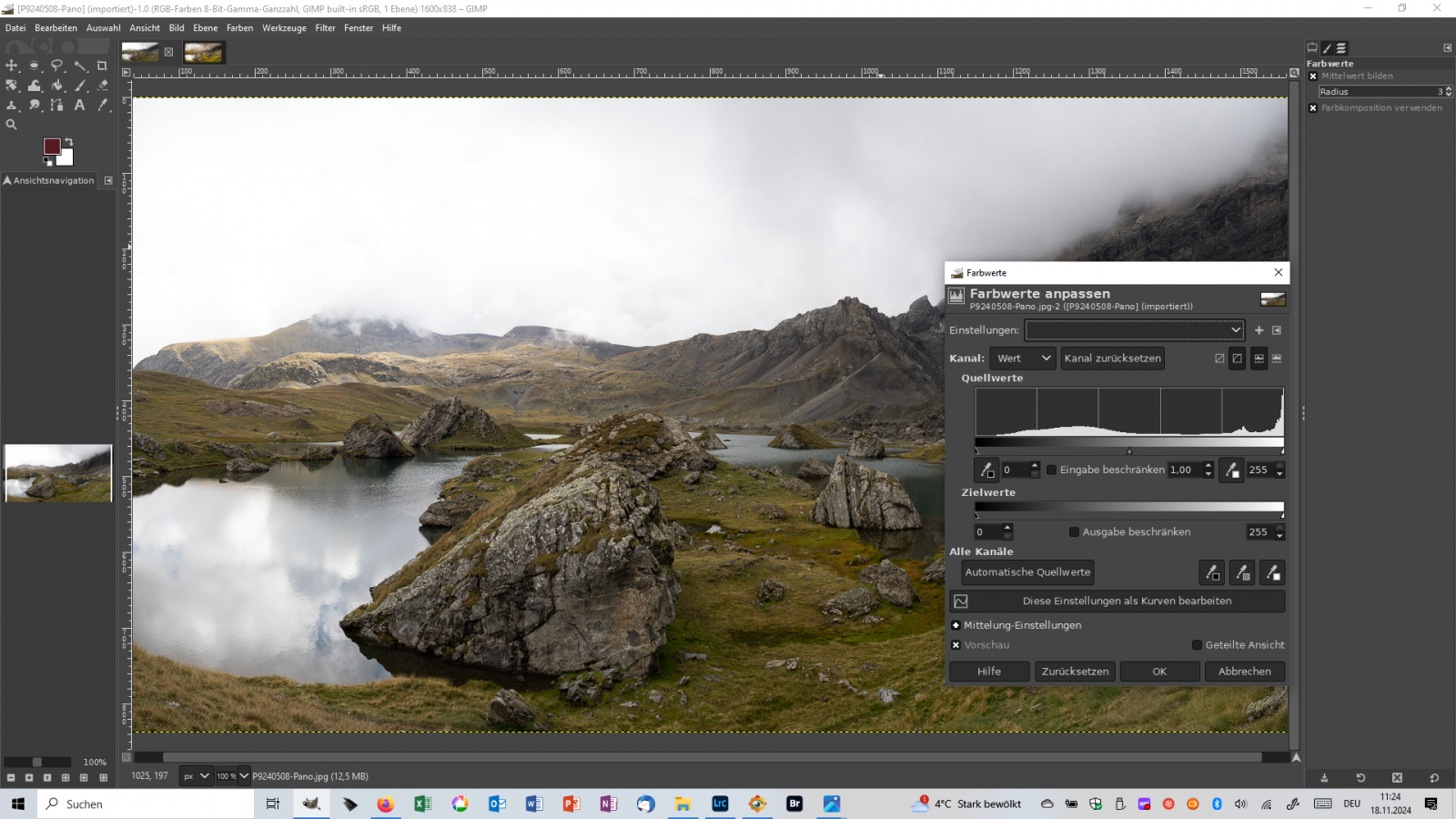The height and width of the screenshot is (819, 1456).
Task: Open Excel from the Windows taskbar
Action: coord(422,804)
